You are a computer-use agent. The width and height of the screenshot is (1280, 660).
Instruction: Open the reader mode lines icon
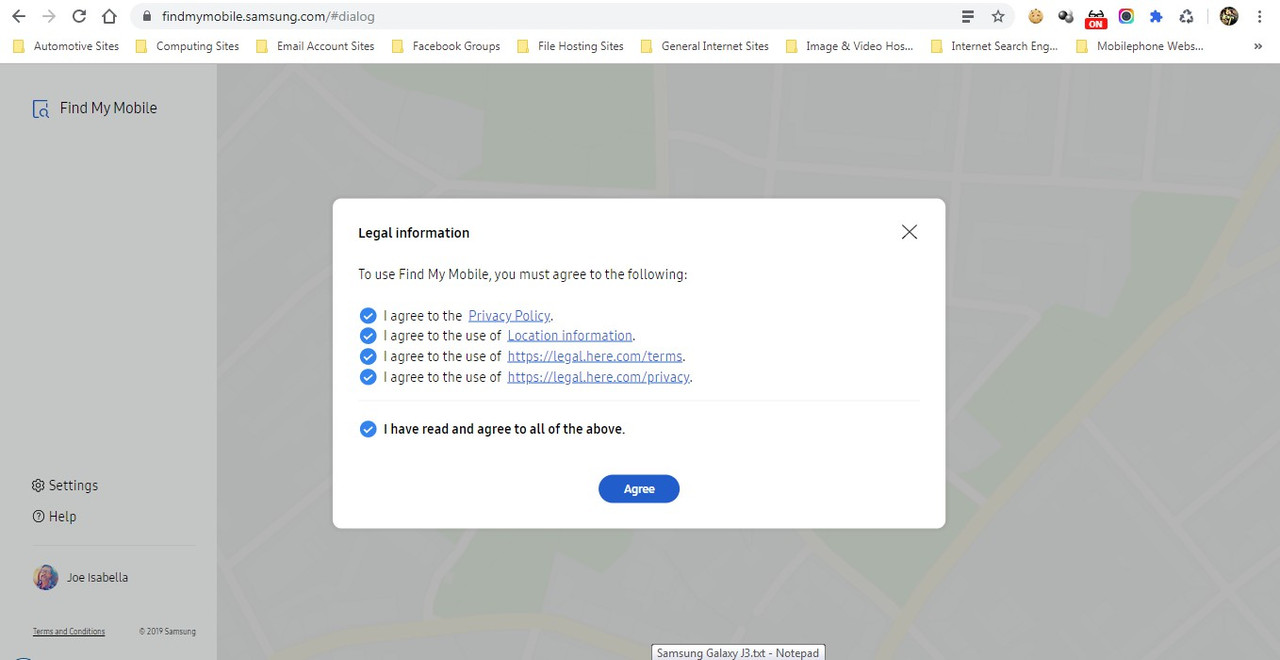968,16
